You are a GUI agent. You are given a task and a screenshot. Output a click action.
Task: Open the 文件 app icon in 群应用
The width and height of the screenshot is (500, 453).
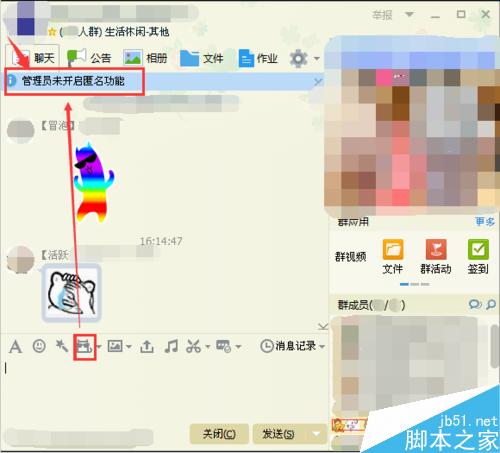(x=392, y=256)
